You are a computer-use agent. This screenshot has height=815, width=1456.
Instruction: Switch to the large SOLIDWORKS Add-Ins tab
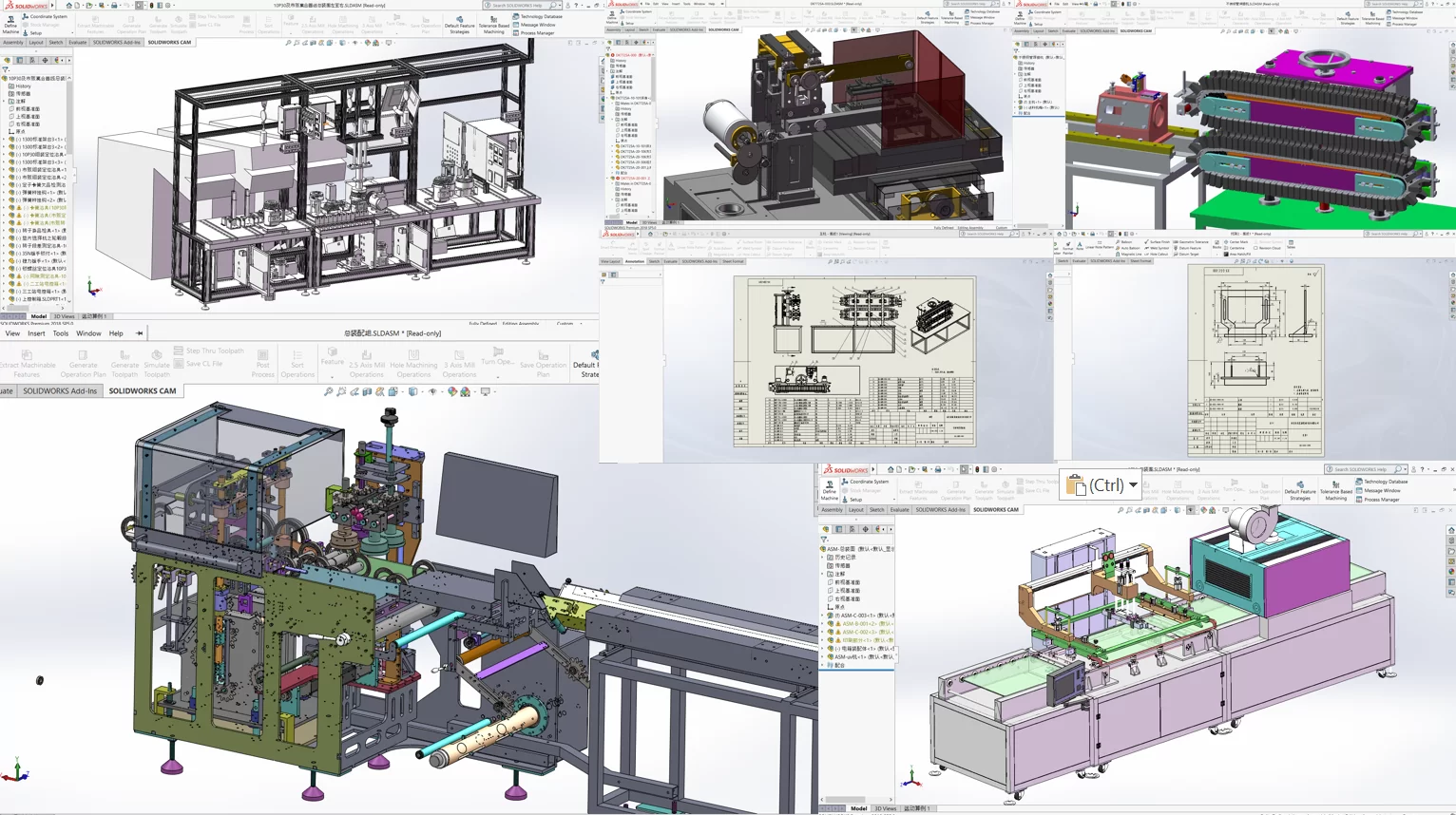(x=60, y=390)
